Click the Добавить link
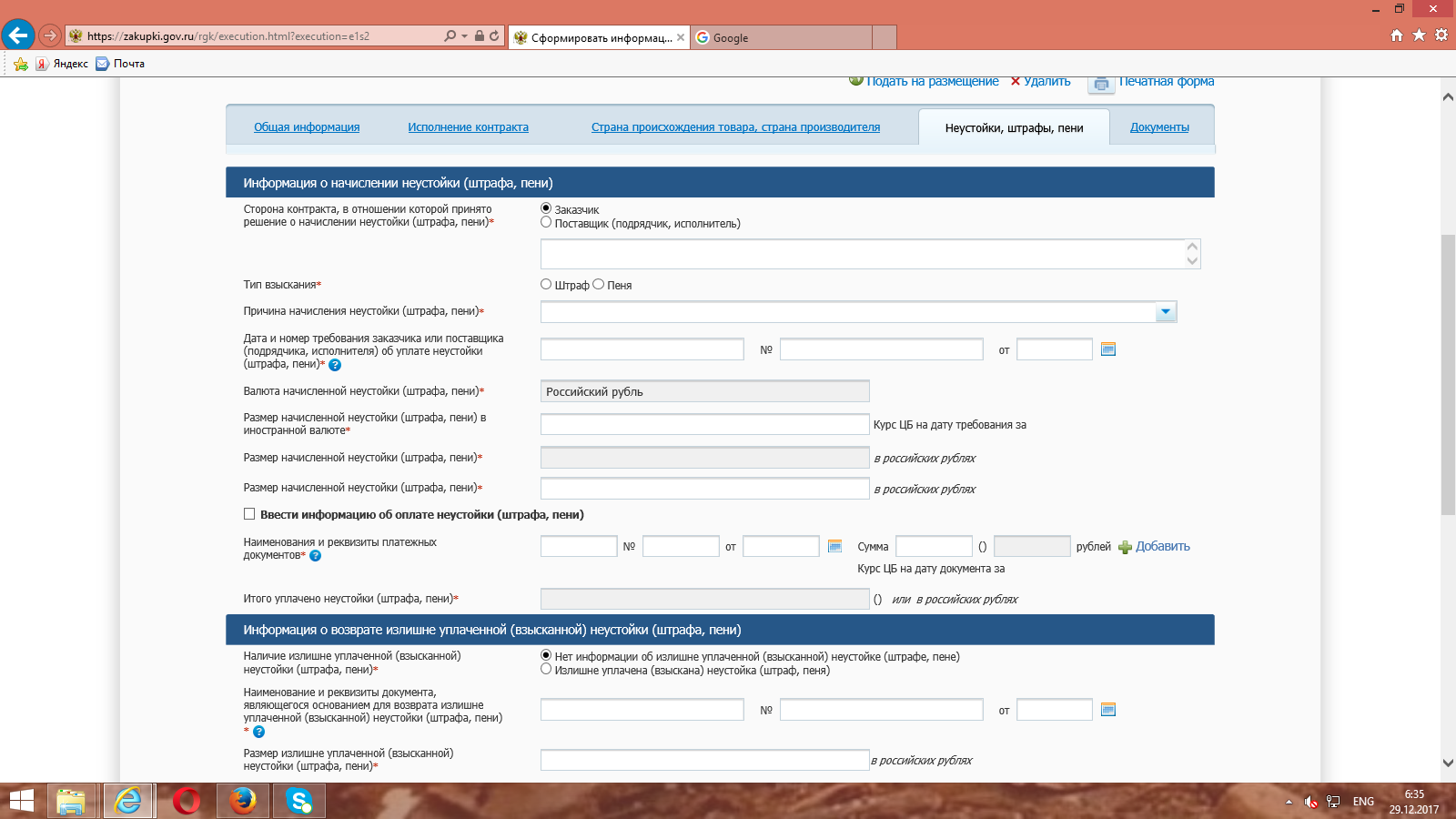 1162,546
